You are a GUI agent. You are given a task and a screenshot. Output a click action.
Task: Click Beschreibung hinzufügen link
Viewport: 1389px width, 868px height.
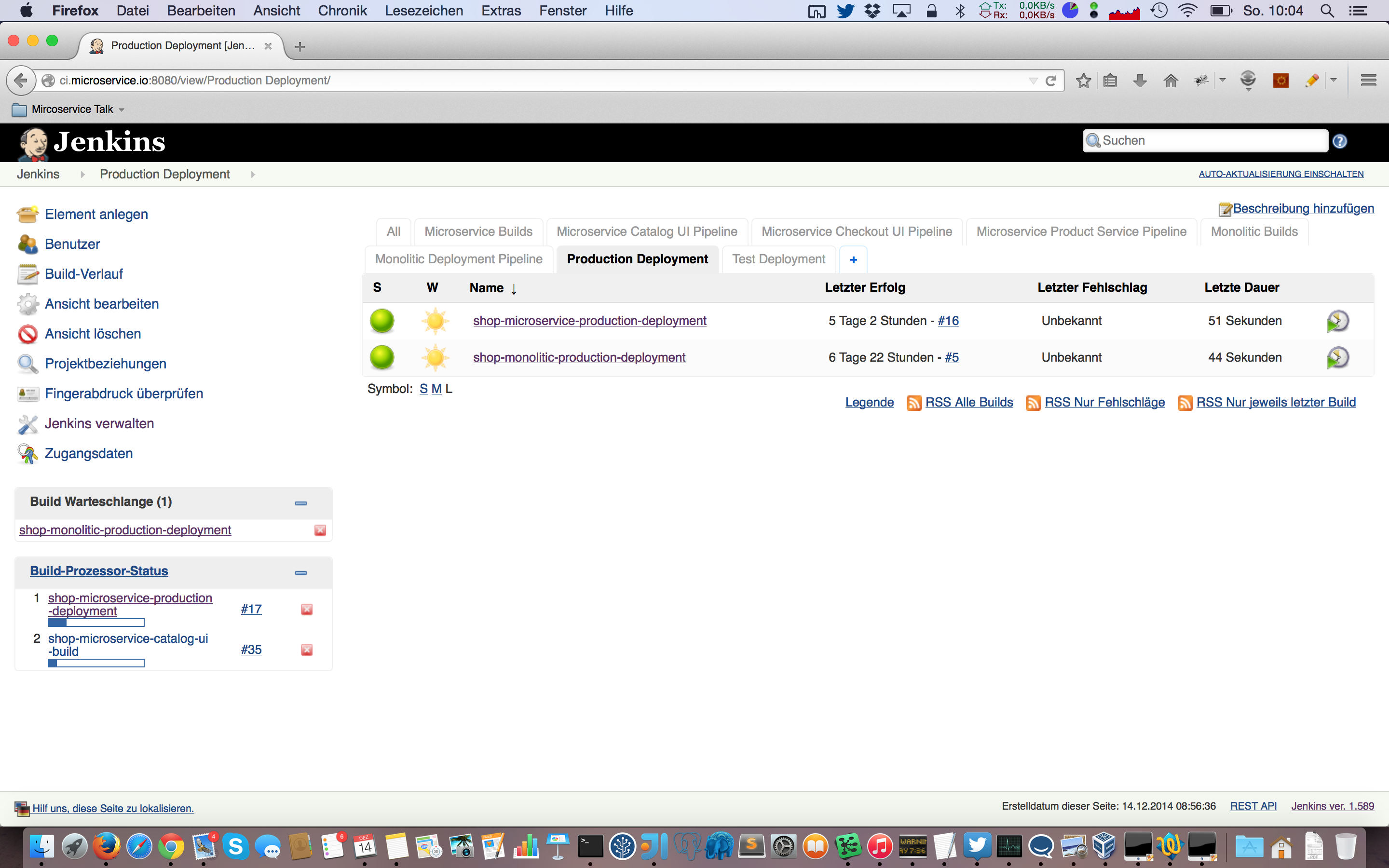(1303, 208)
